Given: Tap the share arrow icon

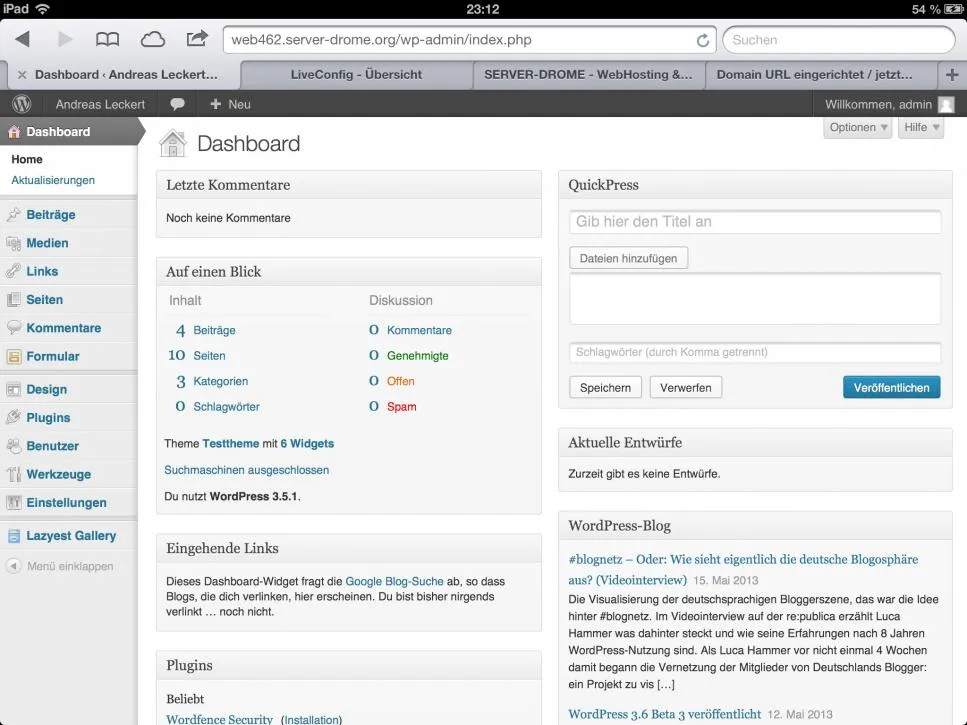Looking at the screenshot, I should coord(197,39).
